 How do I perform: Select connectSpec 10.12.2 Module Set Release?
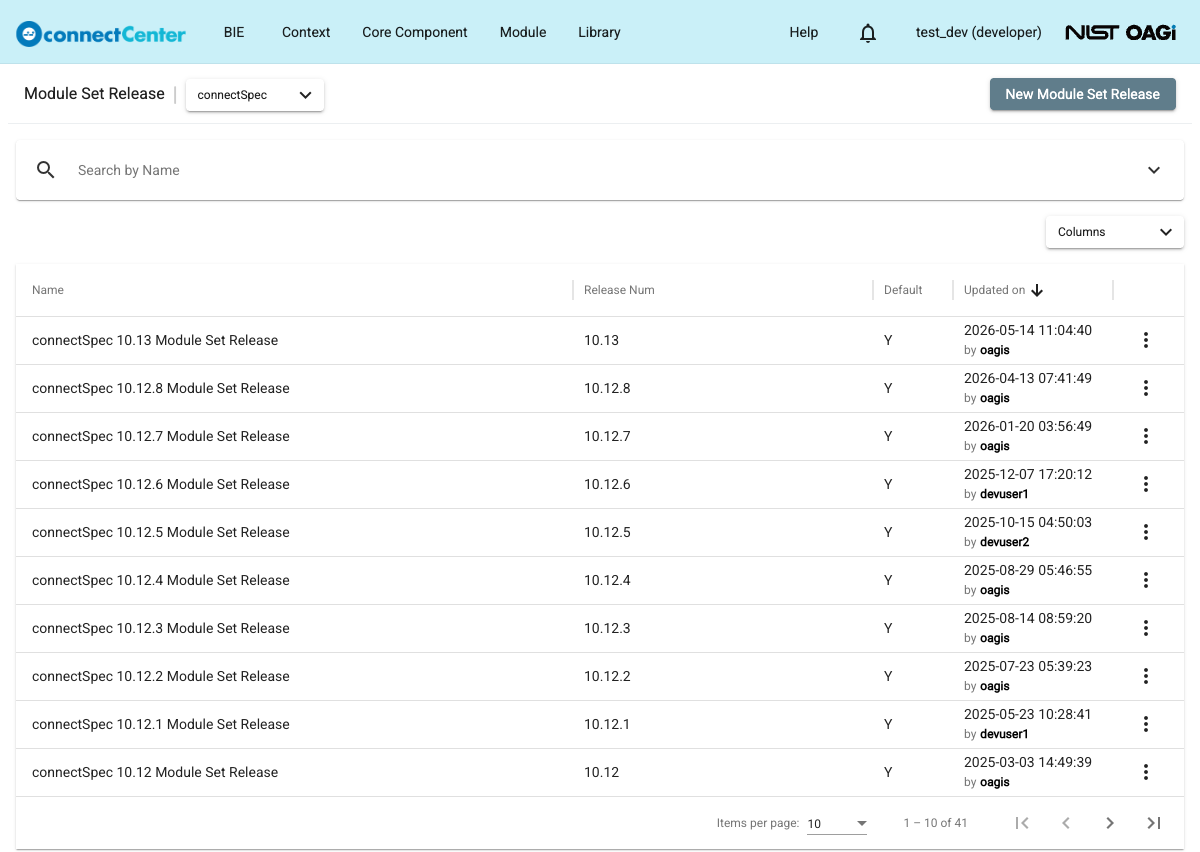(x=161, y=676)
